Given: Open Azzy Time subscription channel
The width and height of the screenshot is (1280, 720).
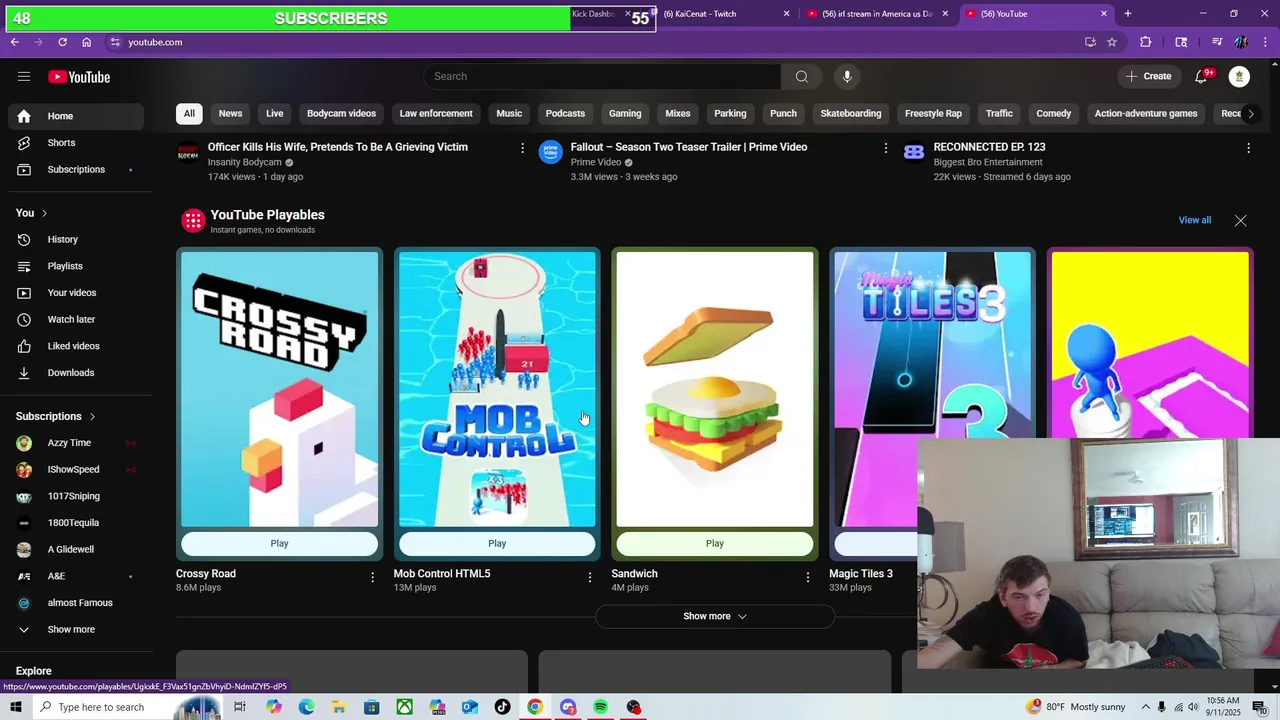Looking at the screenshot, I should (76, 443).
